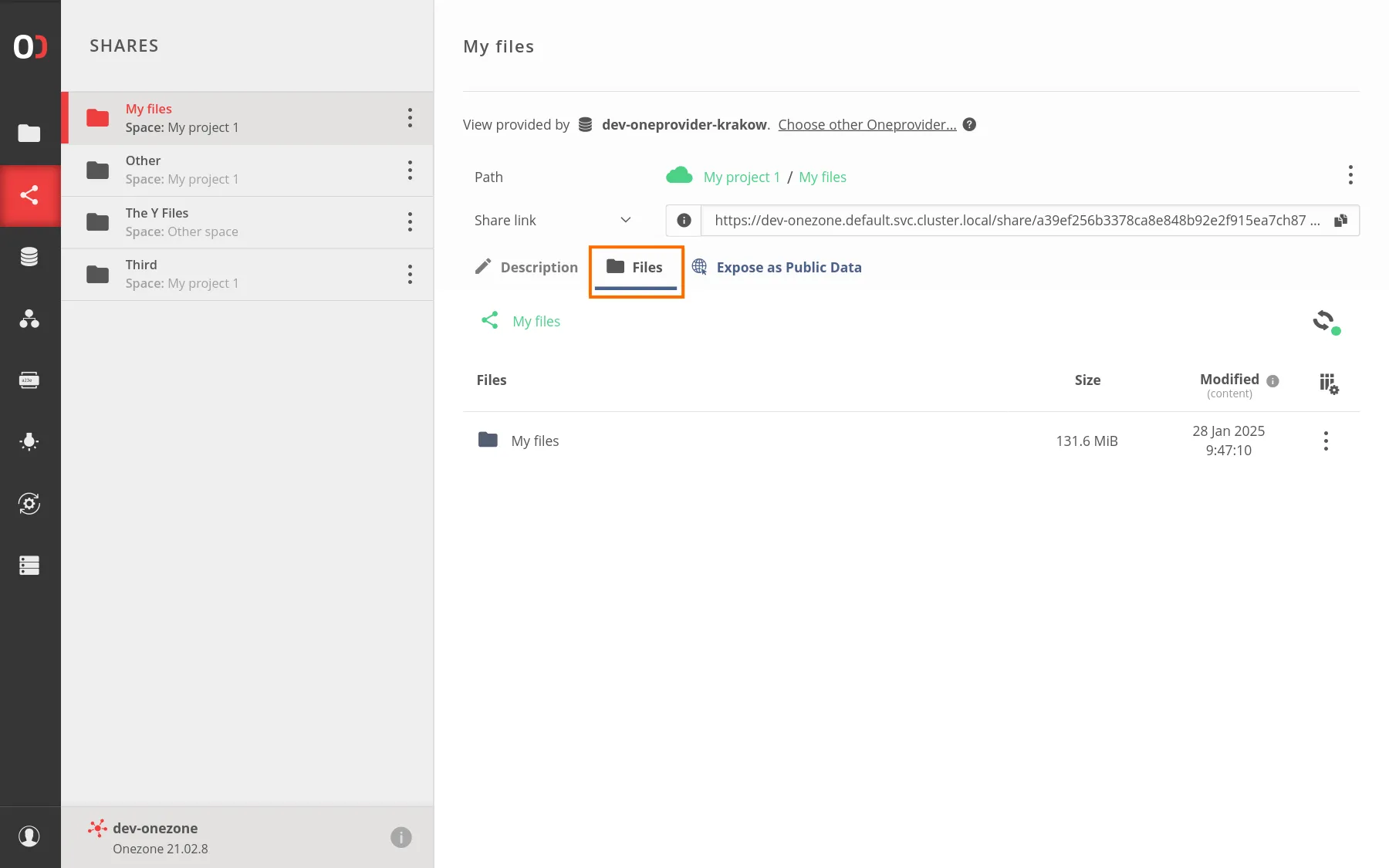Open the Expose as Public Data tab

coord(788,267)
